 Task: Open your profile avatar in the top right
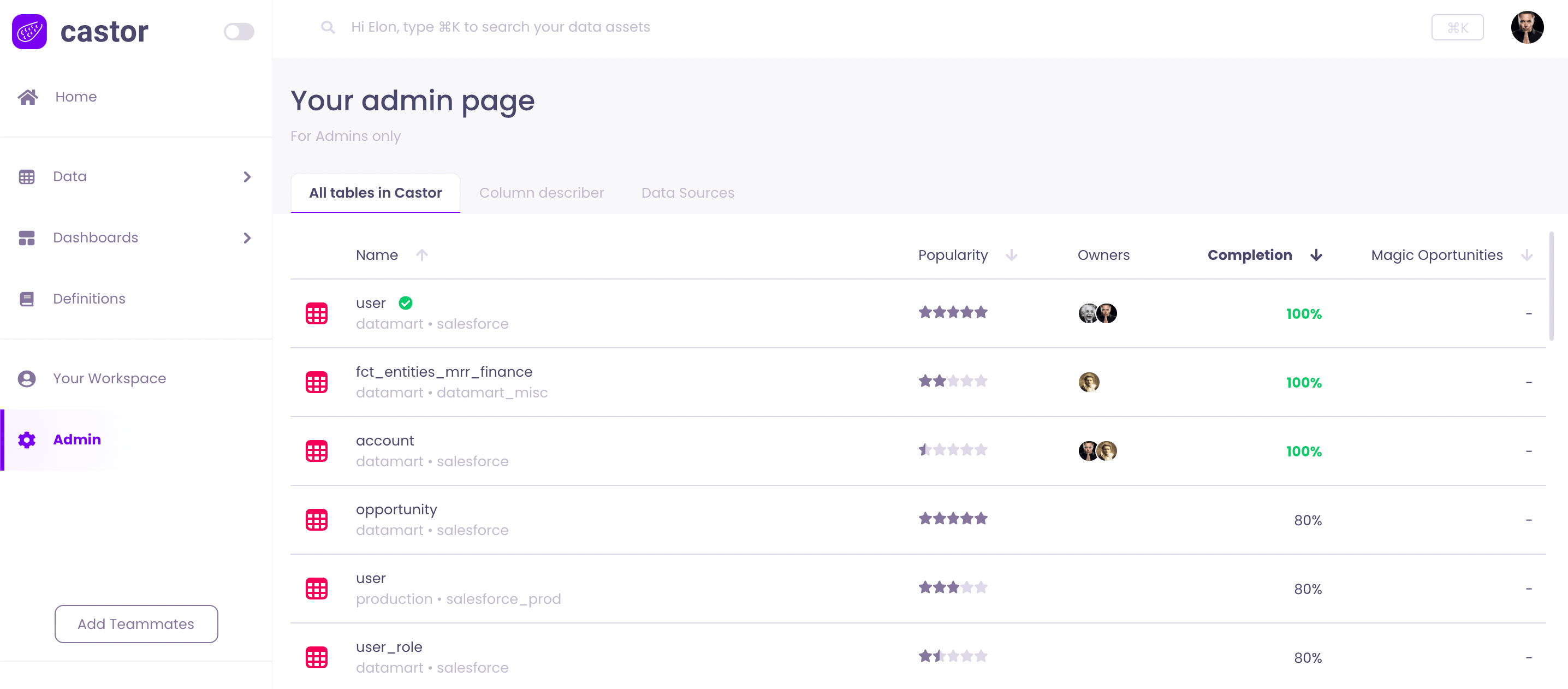[x=1528, y=27]
